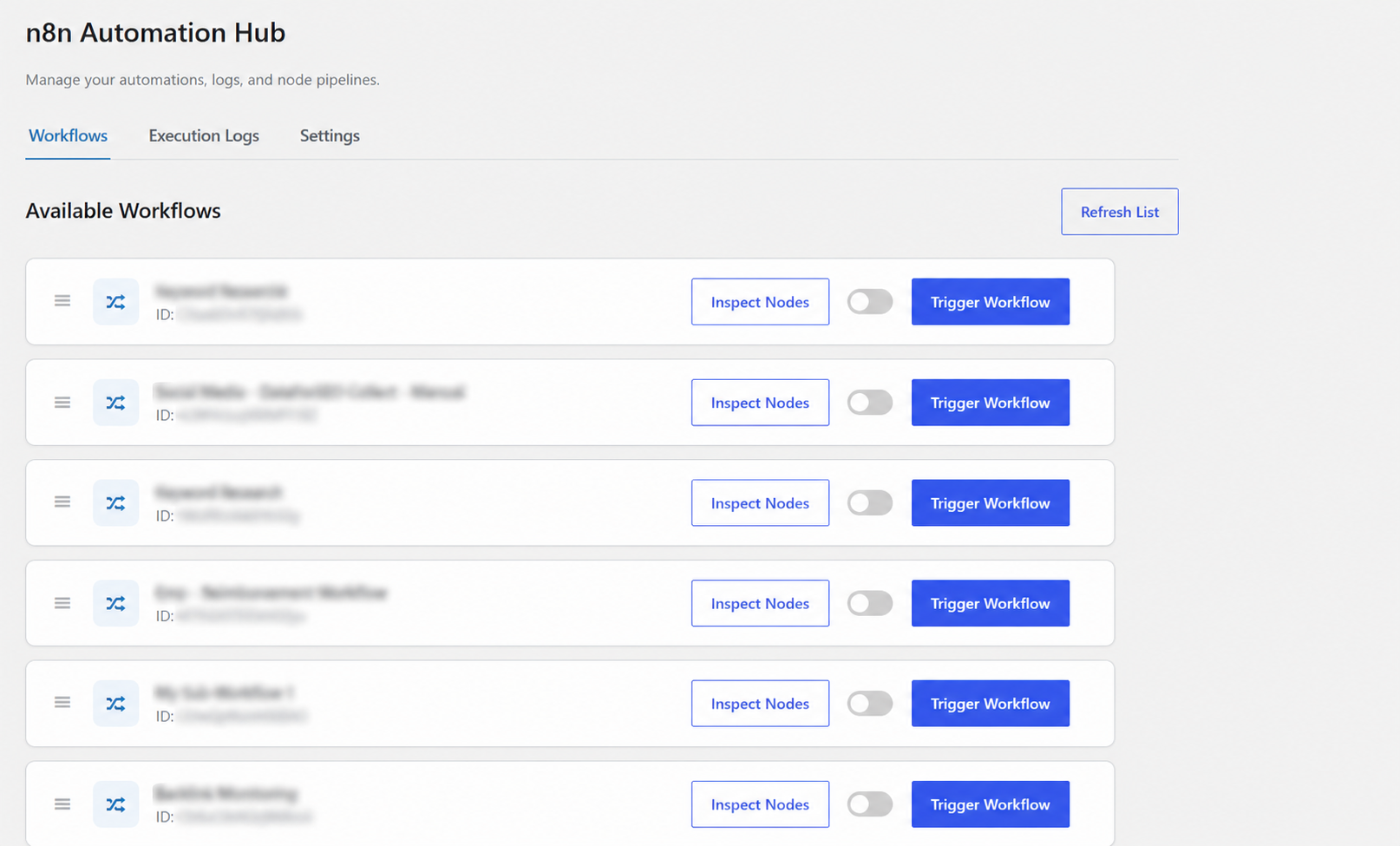Turn on the fourth workflow's toggle switch
1400x846 pixels.
pos(870,603)
